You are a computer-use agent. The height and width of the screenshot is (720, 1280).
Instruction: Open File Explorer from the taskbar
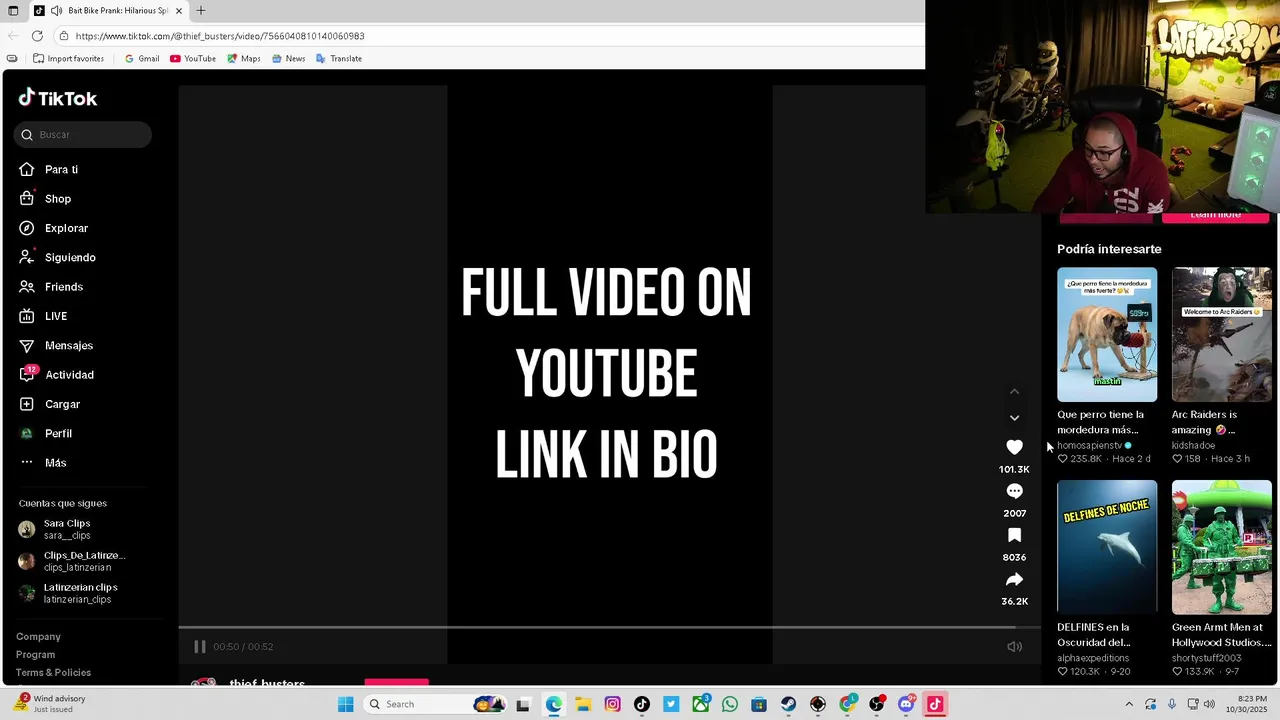tap(583, 704)
